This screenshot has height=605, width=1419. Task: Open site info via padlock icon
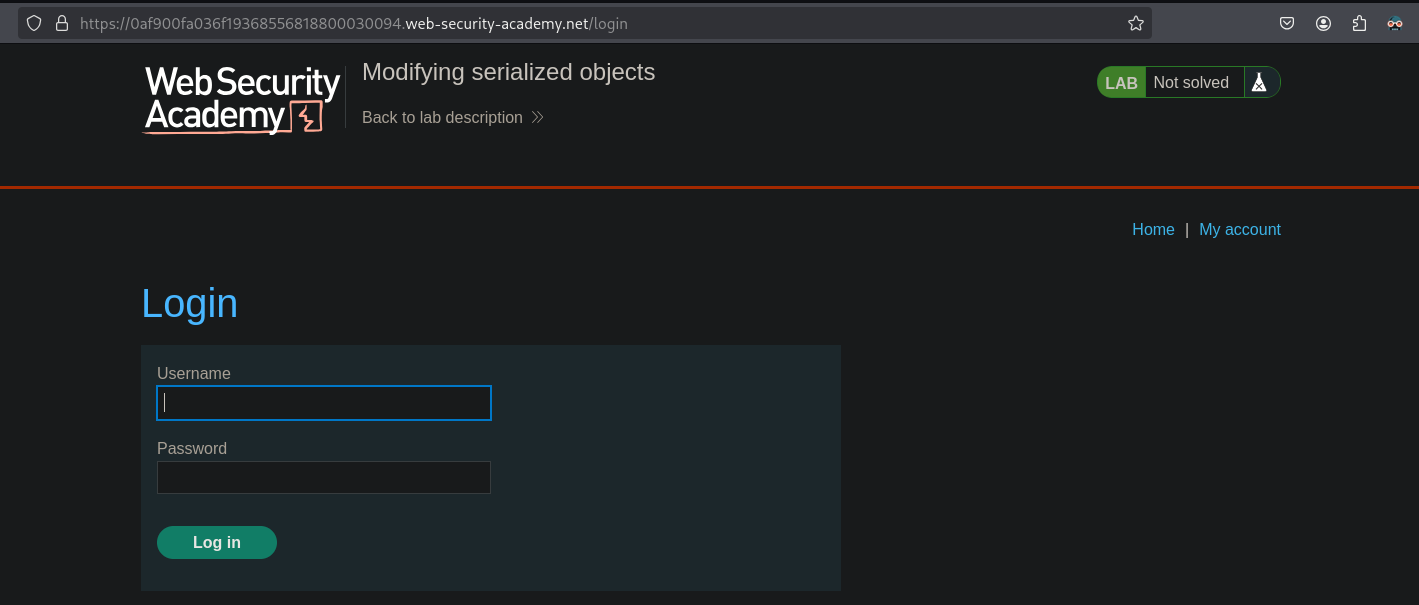pyautogui.click(x=61, y=23)
